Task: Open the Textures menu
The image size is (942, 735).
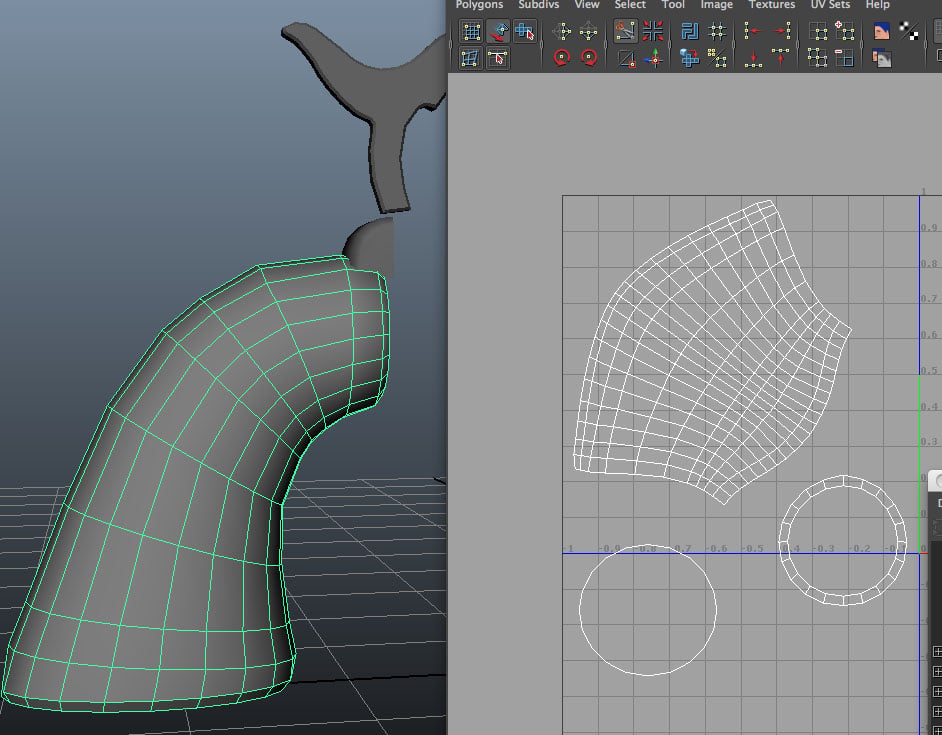Action: [x=771, y=5]
